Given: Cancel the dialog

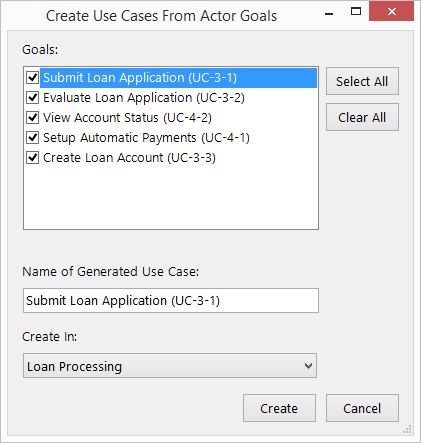Looking at the screenshot, I should coord(362,408).
